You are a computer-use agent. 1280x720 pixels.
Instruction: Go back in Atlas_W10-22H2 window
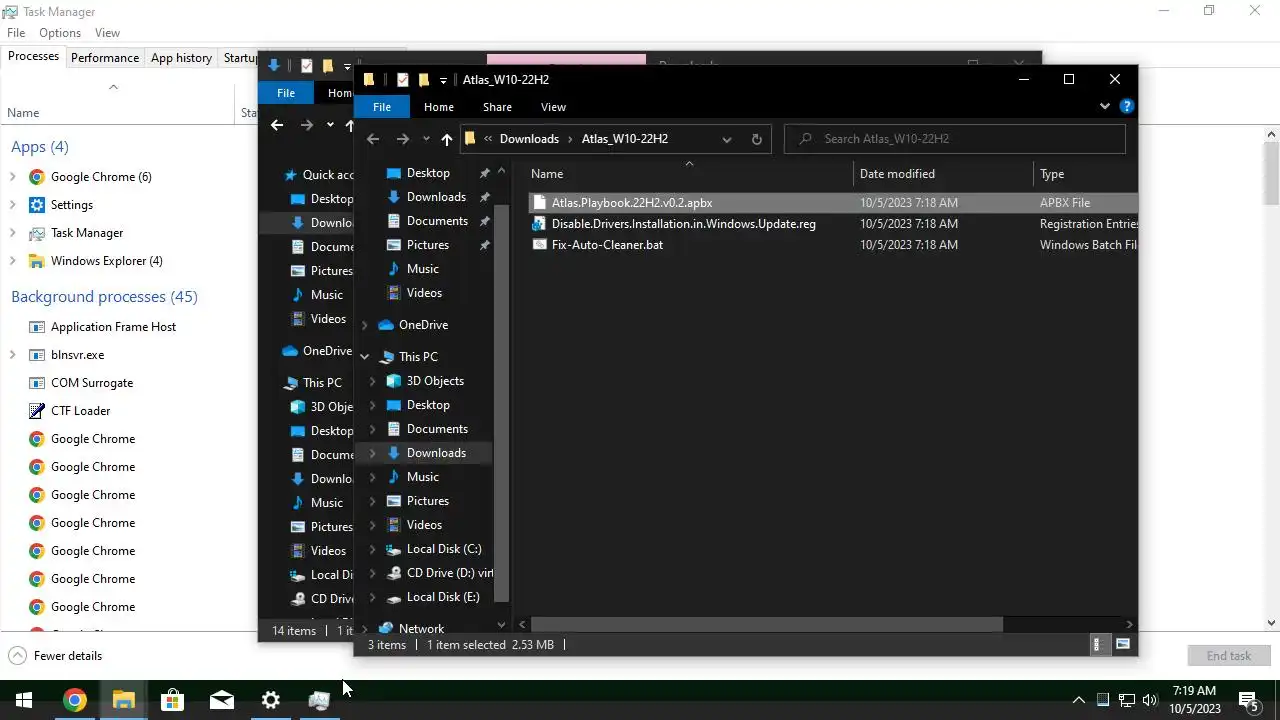[x=373, y=139]
